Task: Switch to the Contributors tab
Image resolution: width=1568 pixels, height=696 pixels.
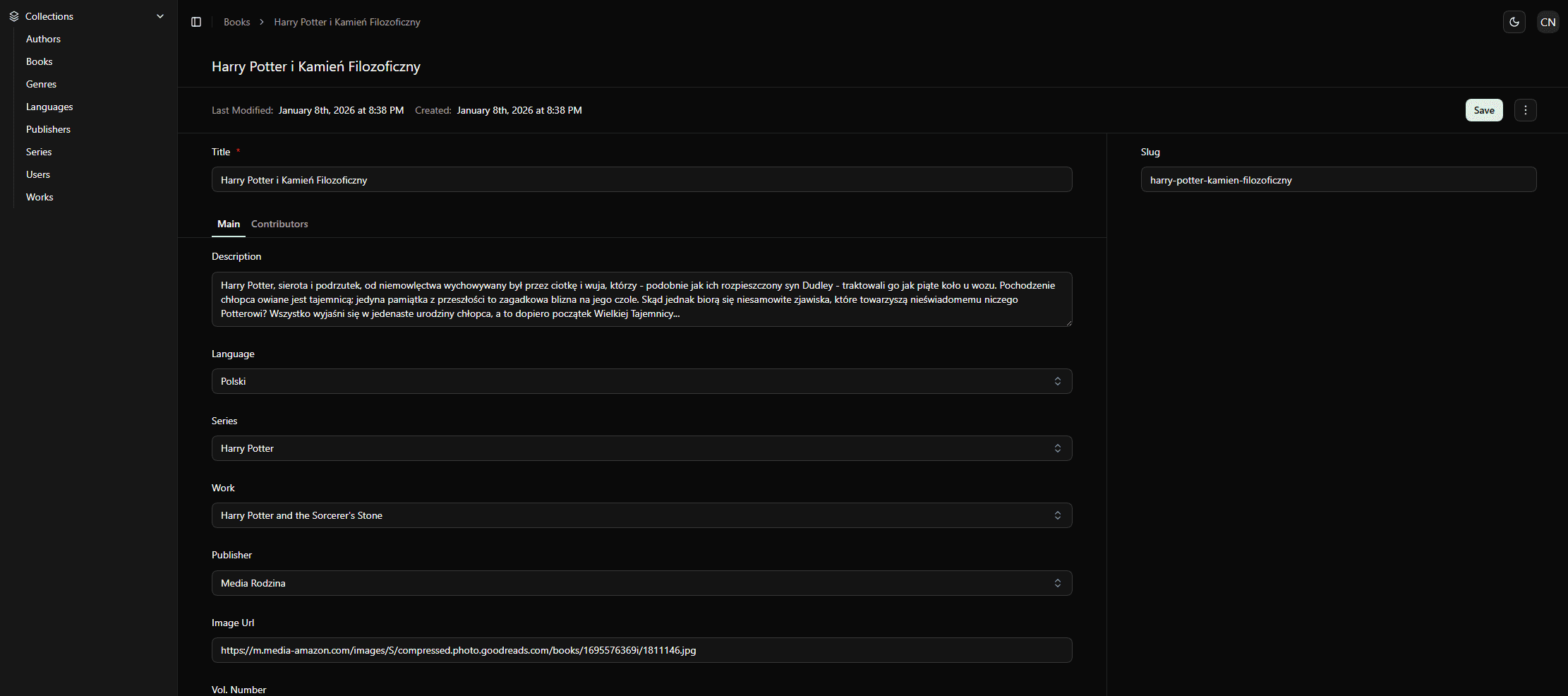Action: [x=279, y=224]
